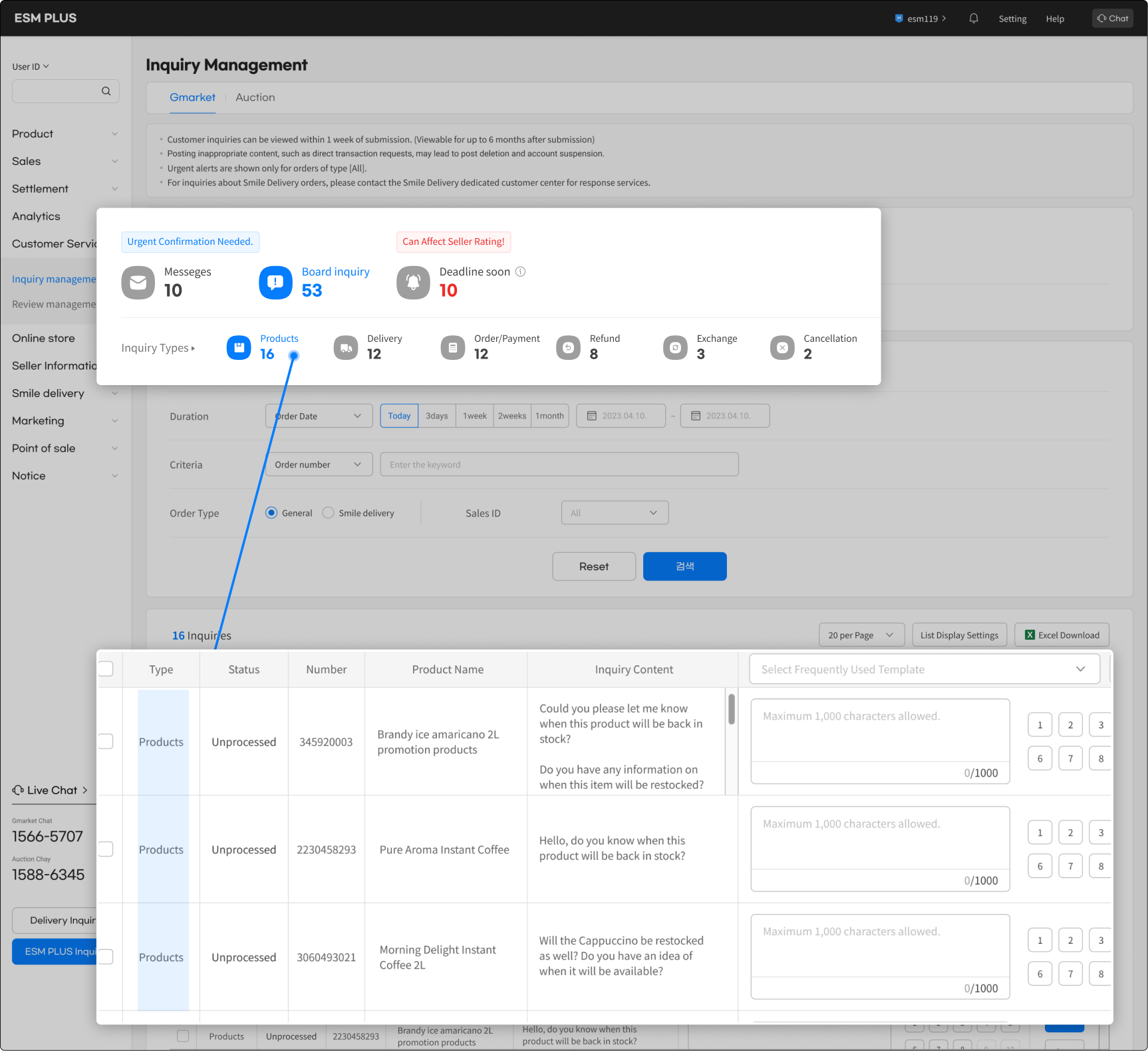This screenshot has height=1051, width=1148.
Task: Select the Smile delivery radio button
Action: (329, 513)
